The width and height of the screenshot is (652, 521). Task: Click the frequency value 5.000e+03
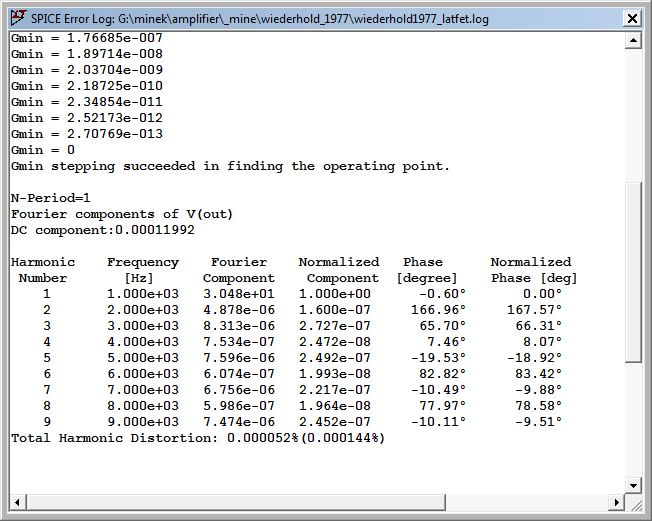143,358
